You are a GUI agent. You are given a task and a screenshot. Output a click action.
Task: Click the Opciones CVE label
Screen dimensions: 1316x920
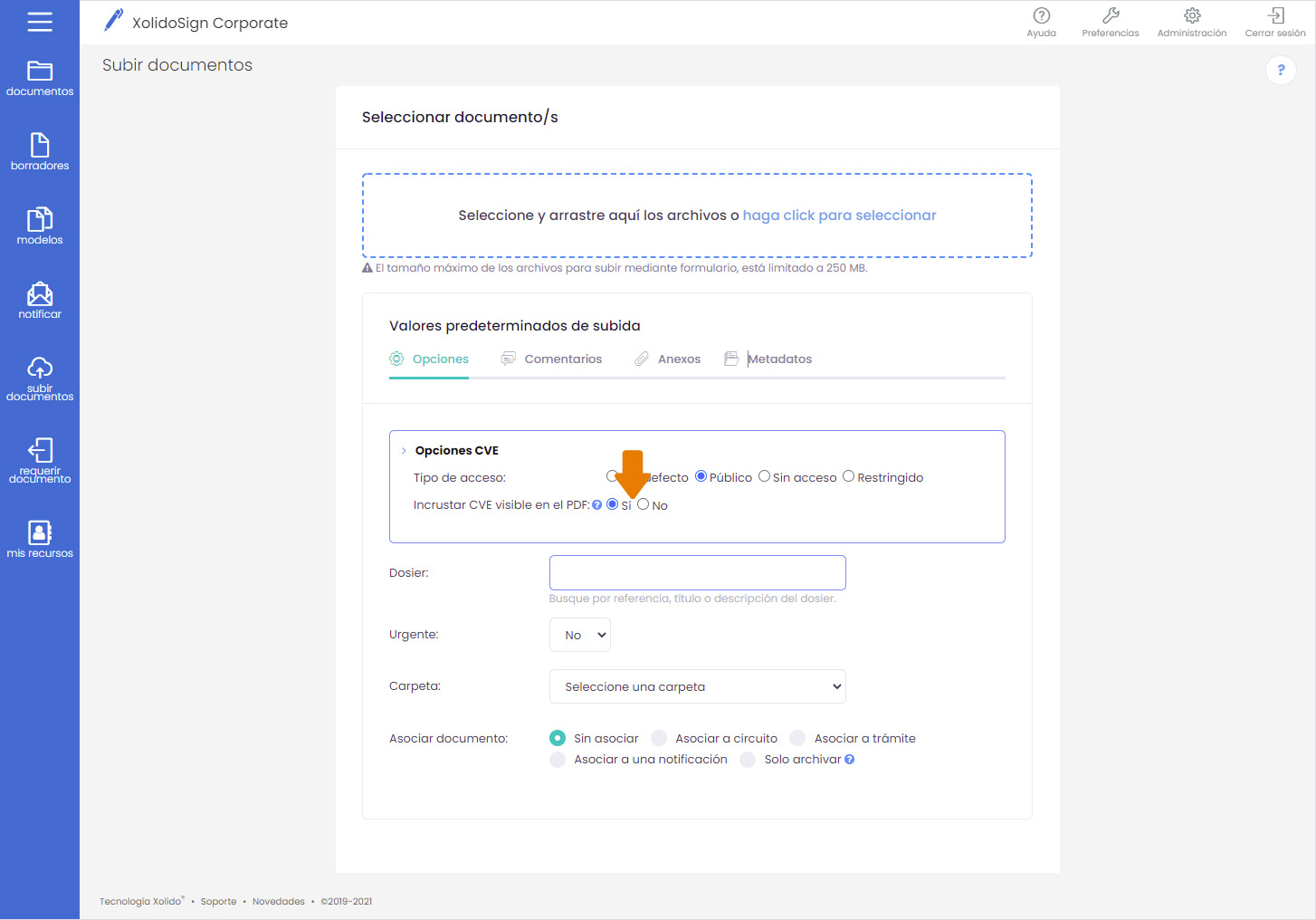pyautogui.click(x=457, y=451)
